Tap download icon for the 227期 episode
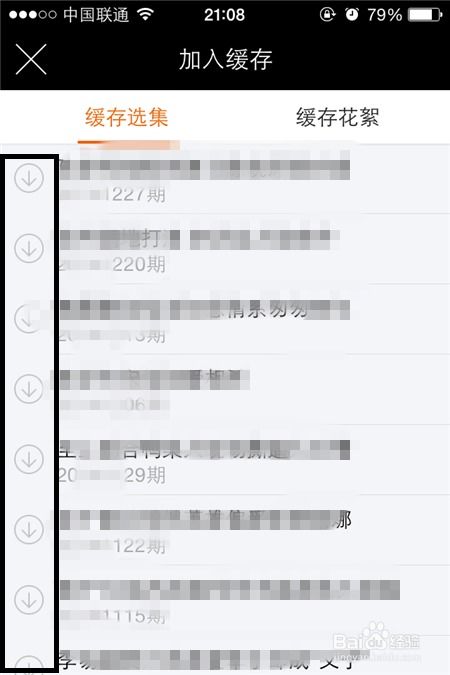Screen dimensions: 450x675 point(29,177)
